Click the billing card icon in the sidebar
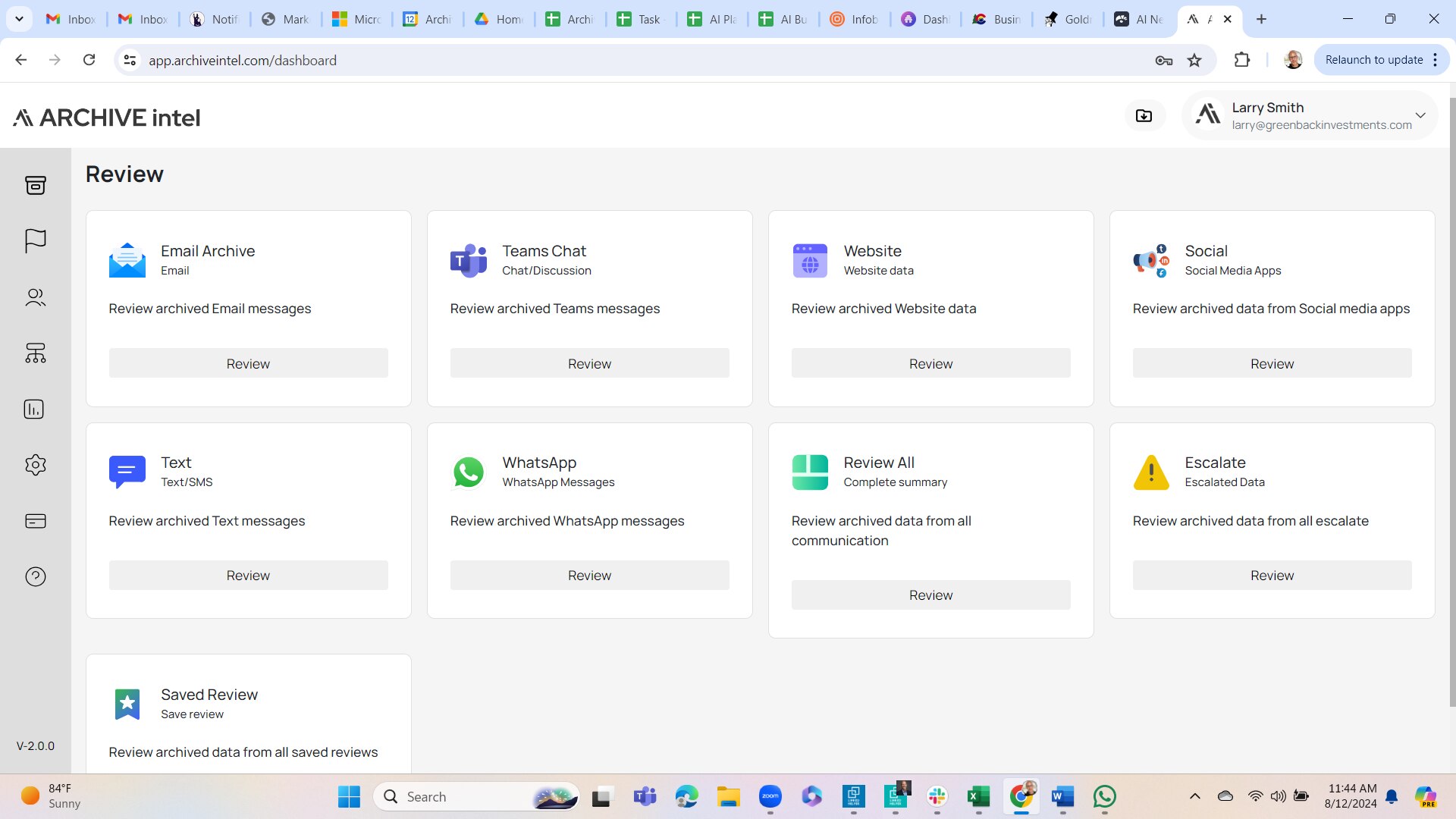 pyautogui.click(x=36, y=521)
